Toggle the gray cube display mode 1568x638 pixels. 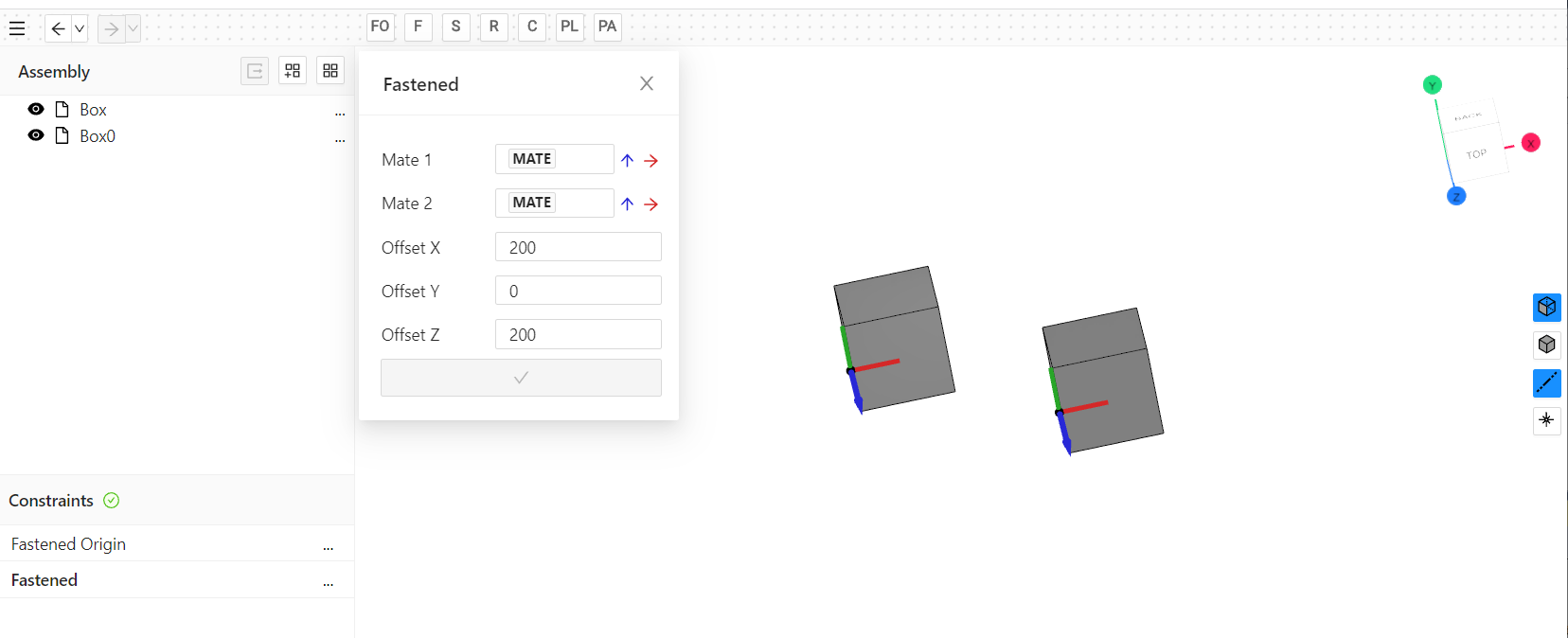(1546, 345)
